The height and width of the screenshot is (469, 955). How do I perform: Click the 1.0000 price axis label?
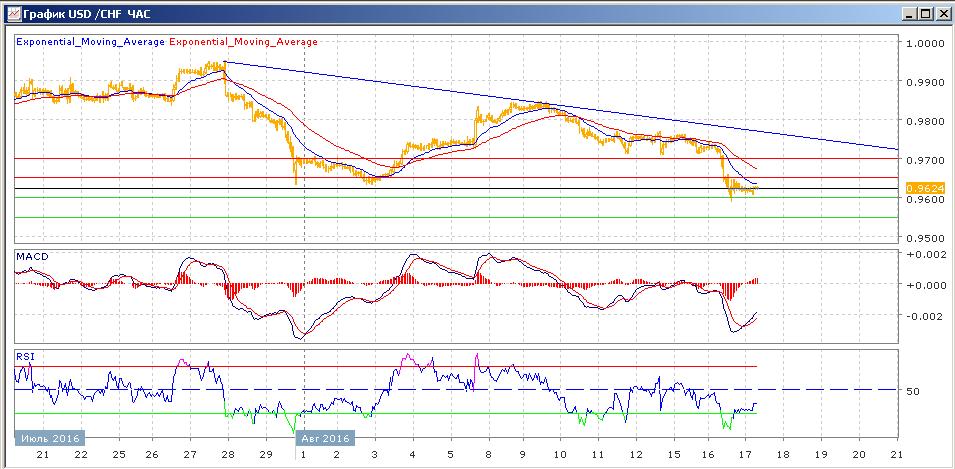pos(924,44)
